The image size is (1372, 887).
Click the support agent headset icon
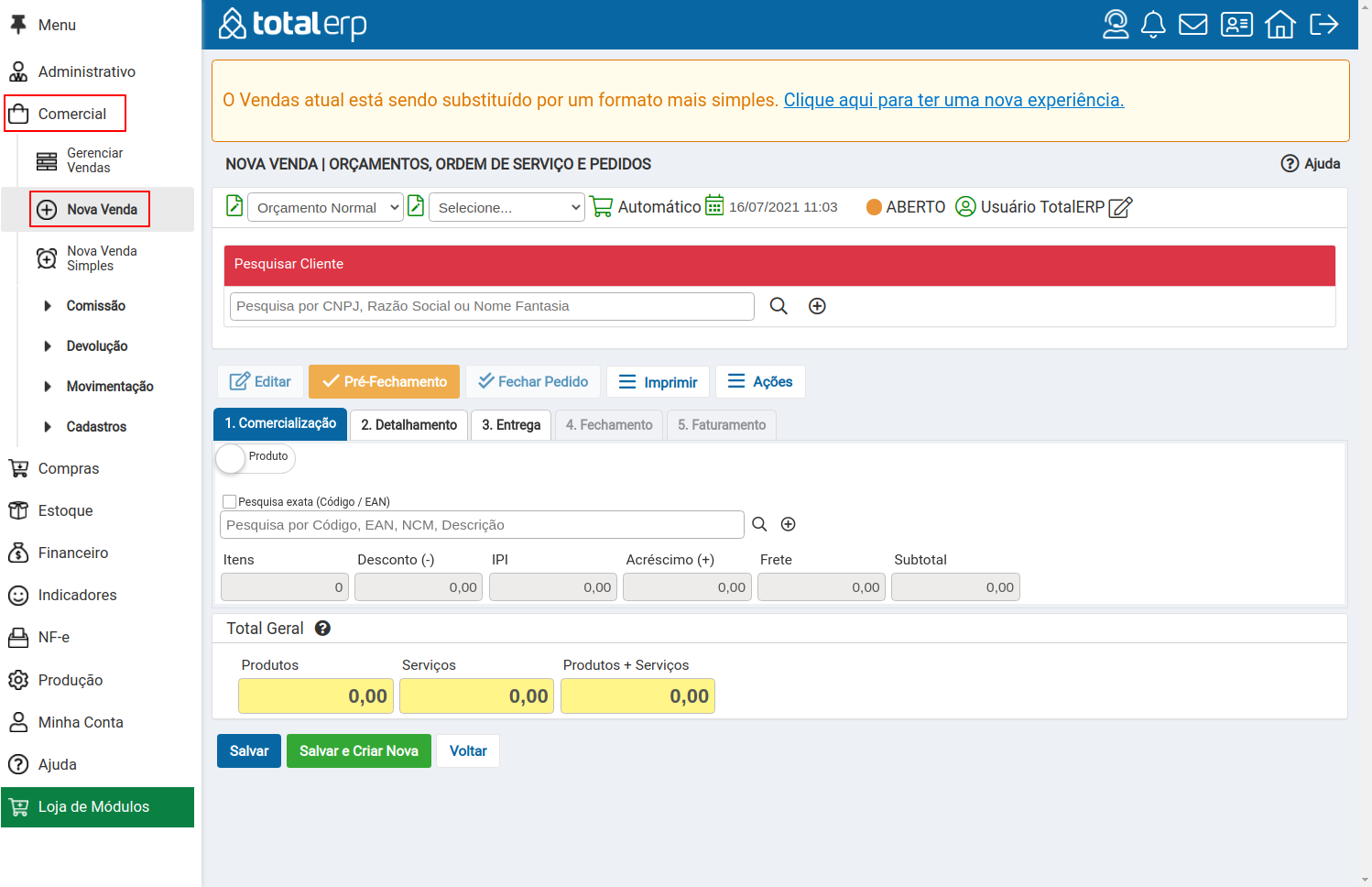(x=1116, y=24)
